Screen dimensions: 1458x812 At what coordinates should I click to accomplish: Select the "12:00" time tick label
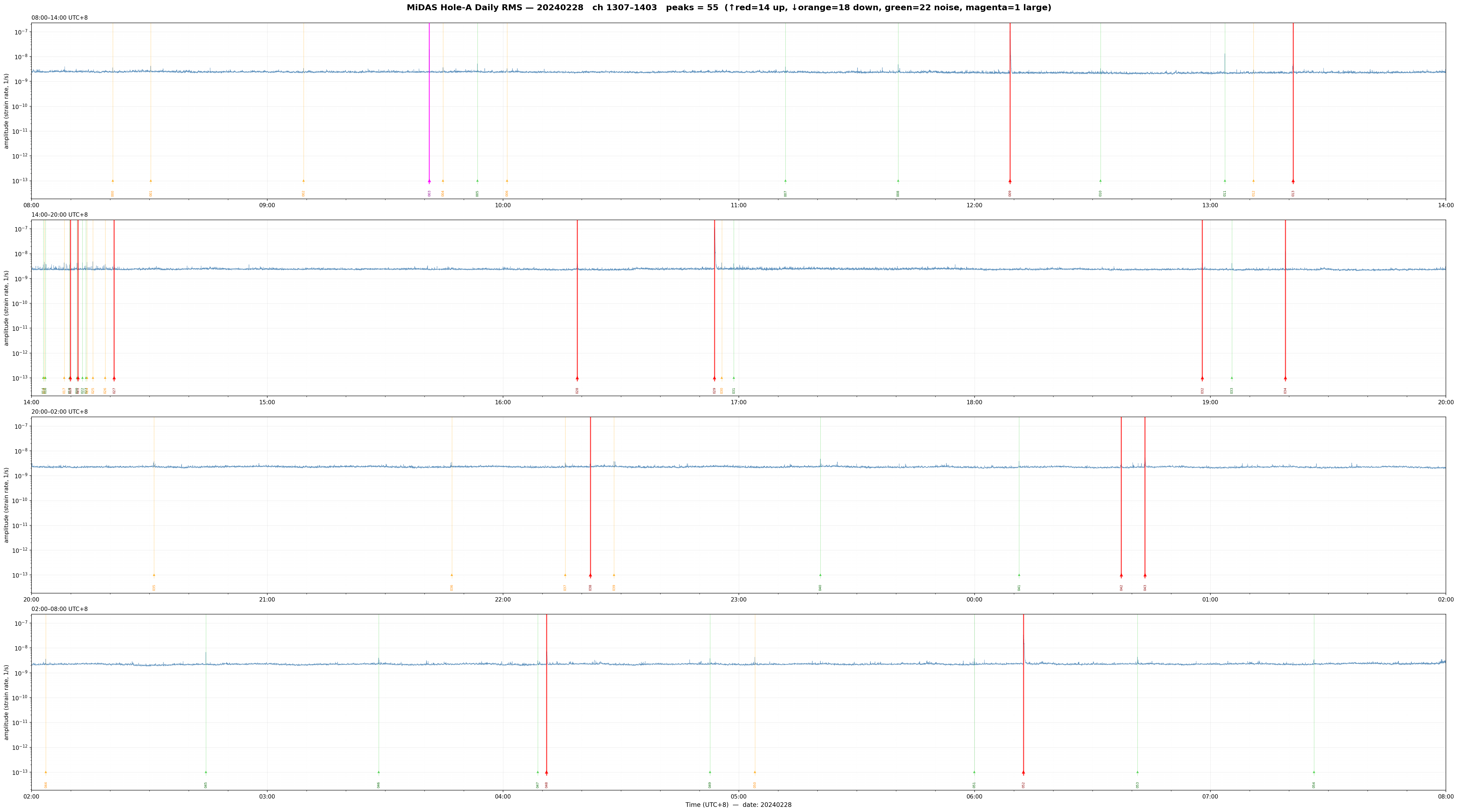point(974,205)
